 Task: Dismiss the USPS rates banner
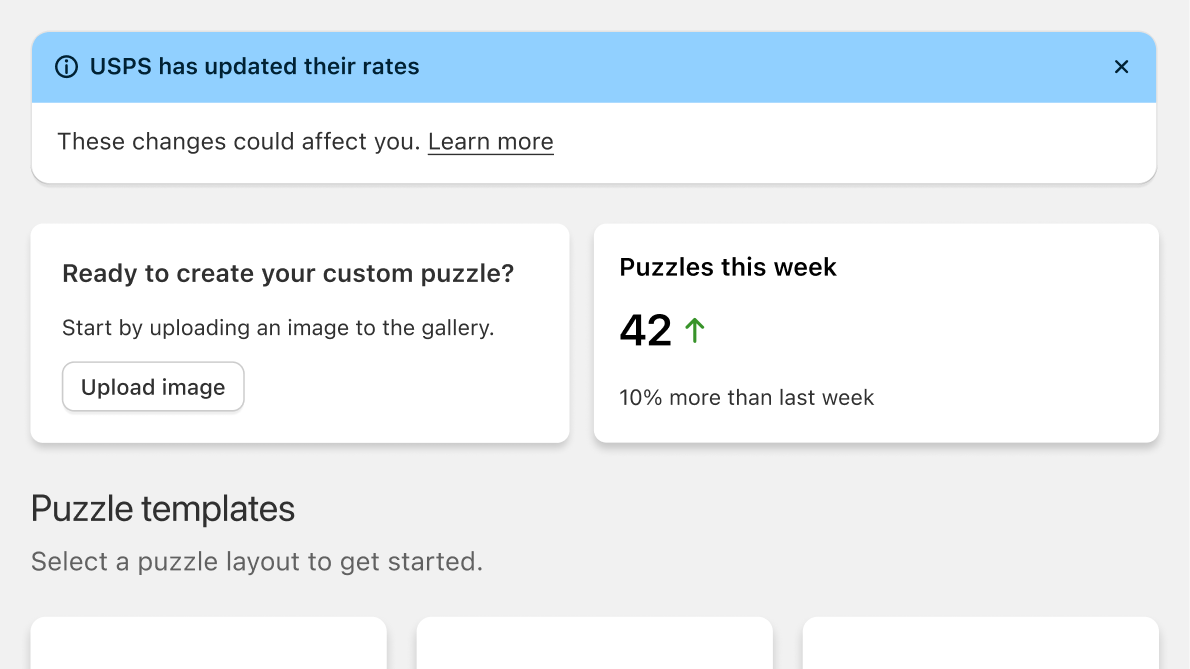tap(1121, 67)
